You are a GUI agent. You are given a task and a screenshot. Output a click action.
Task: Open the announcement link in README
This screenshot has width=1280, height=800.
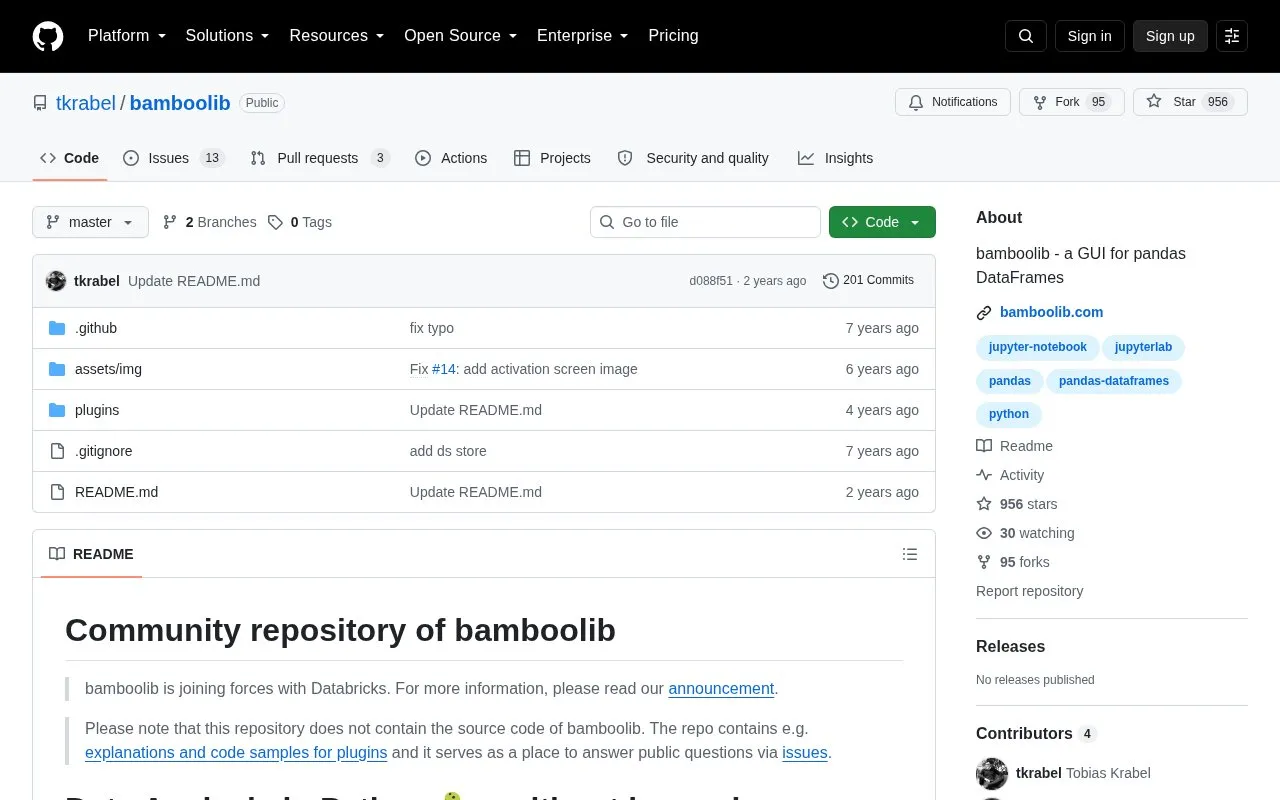pyautogui.click(x=721, y=688)
